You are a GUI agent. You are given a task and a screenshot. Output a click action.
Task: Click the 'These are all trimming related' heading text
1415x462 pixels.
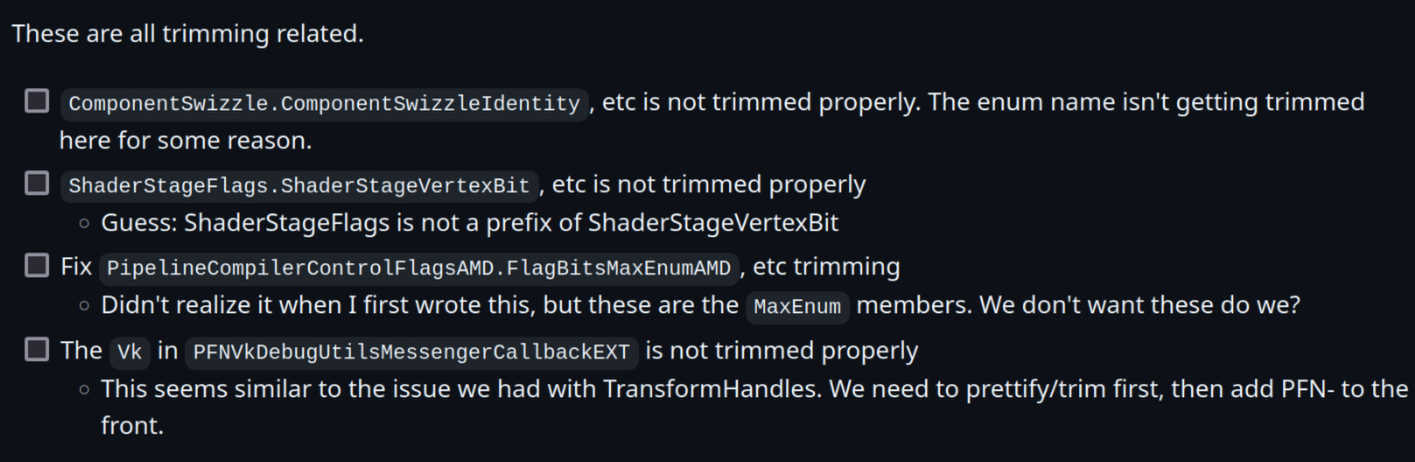[x=187, y=34]
